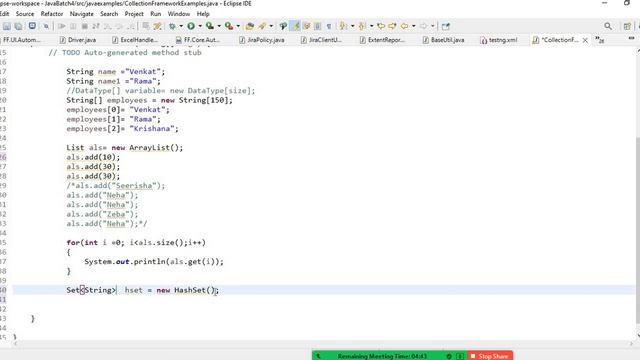This screenshot has width=640, height=360.
Task: Close the CollectionF... editor tab
Action: [585, 40]
